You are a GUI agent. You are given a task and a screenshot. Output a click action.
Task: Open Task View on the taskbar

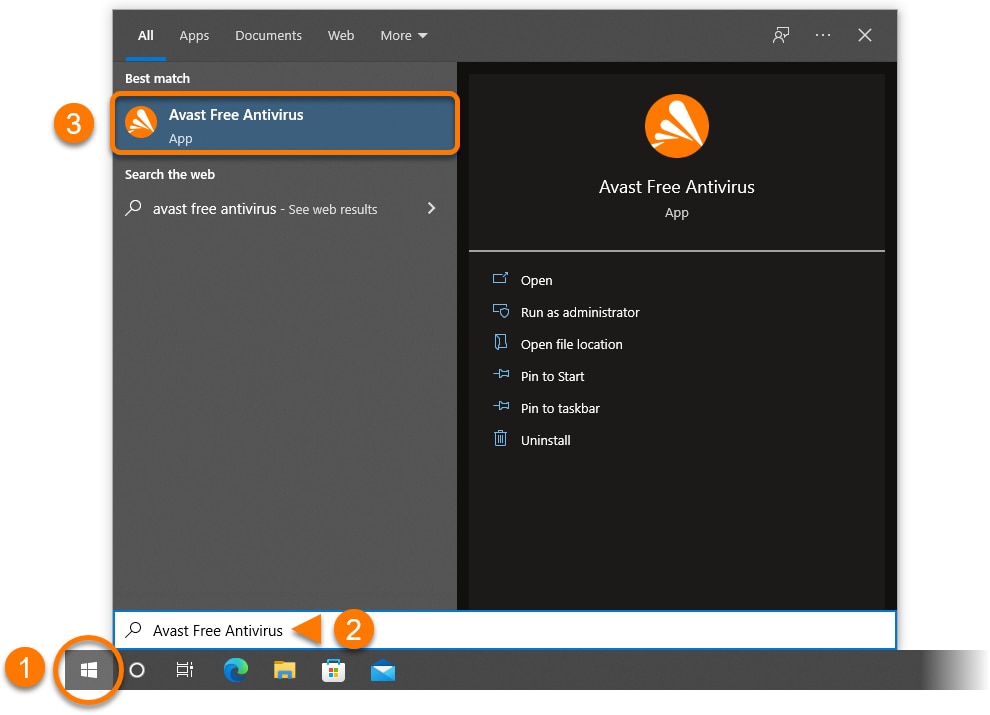[184, 670]
